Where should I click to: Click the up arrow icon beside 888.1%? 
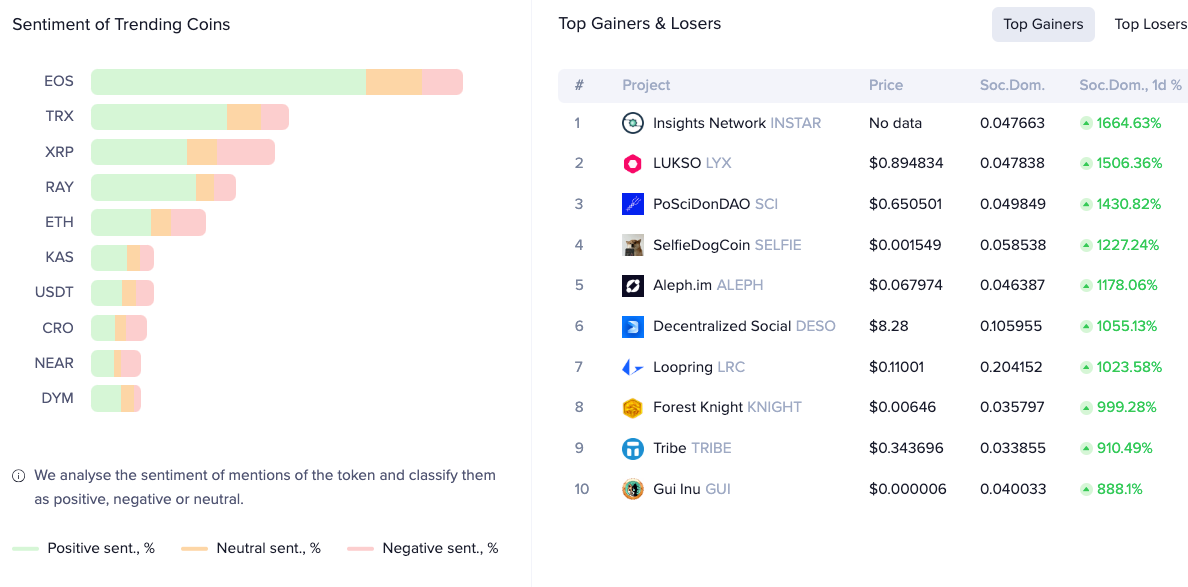click(x=1086, y=489)
